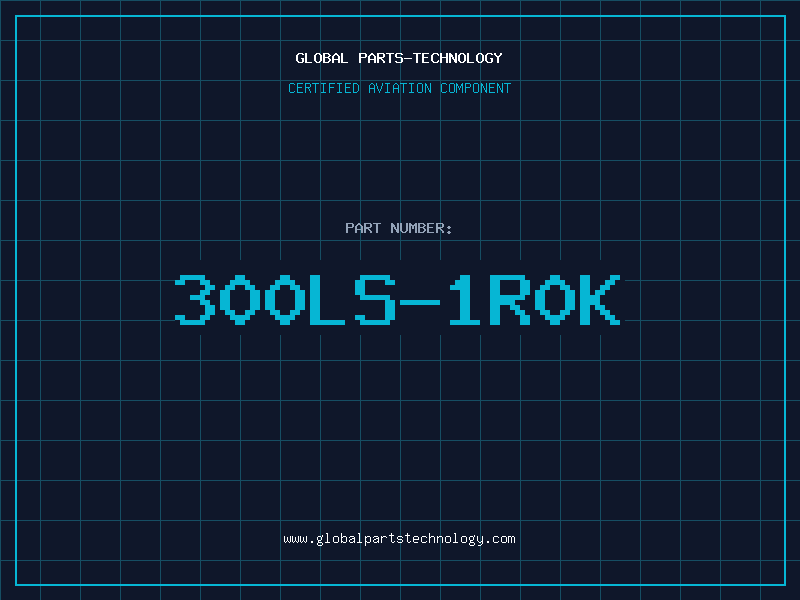
Task: Click the digit 1 after the dash
Action: click(x=465, y=300)
